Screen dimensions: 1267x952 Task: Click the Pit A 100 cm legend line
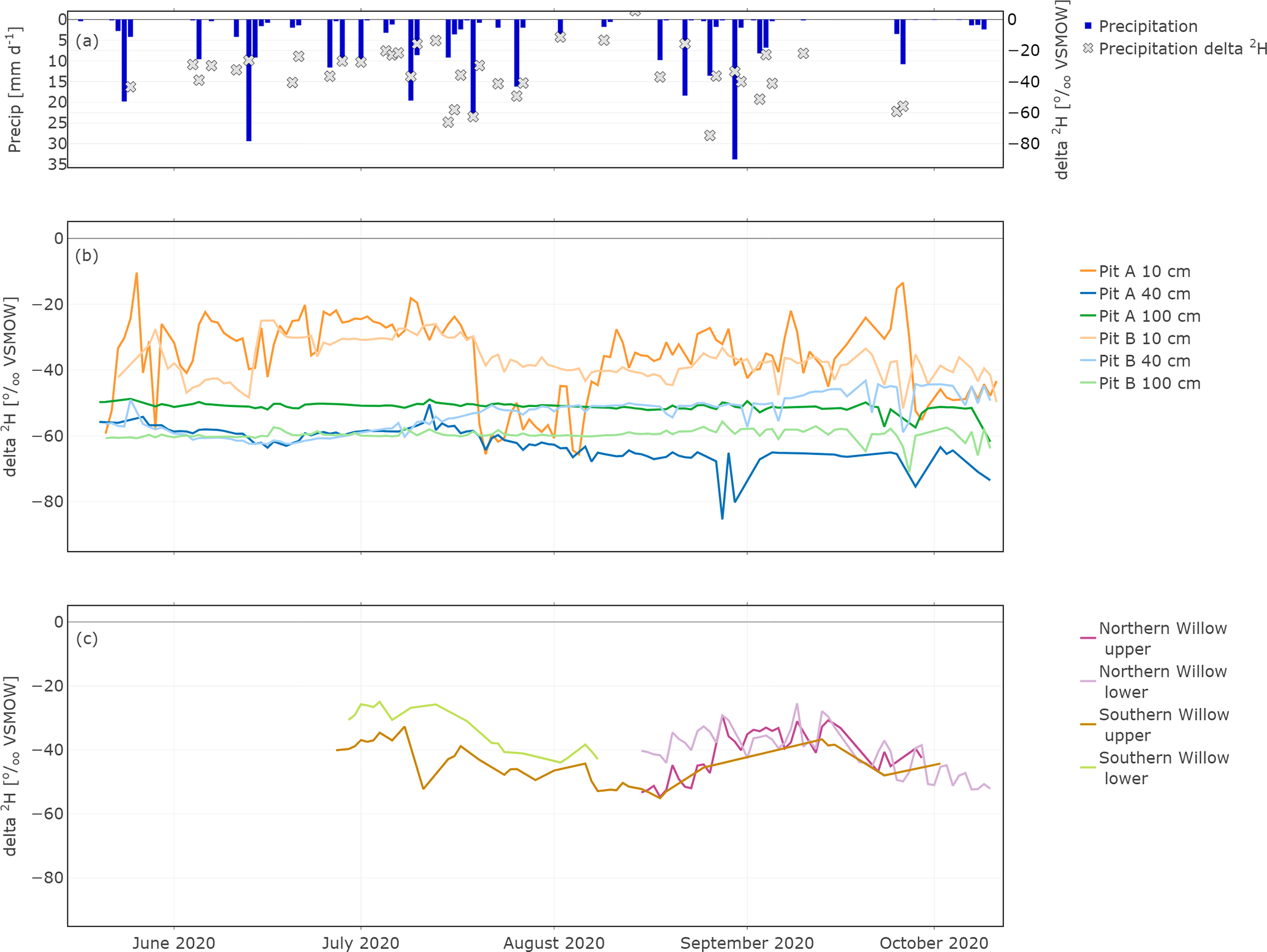tap(1088, 316)
